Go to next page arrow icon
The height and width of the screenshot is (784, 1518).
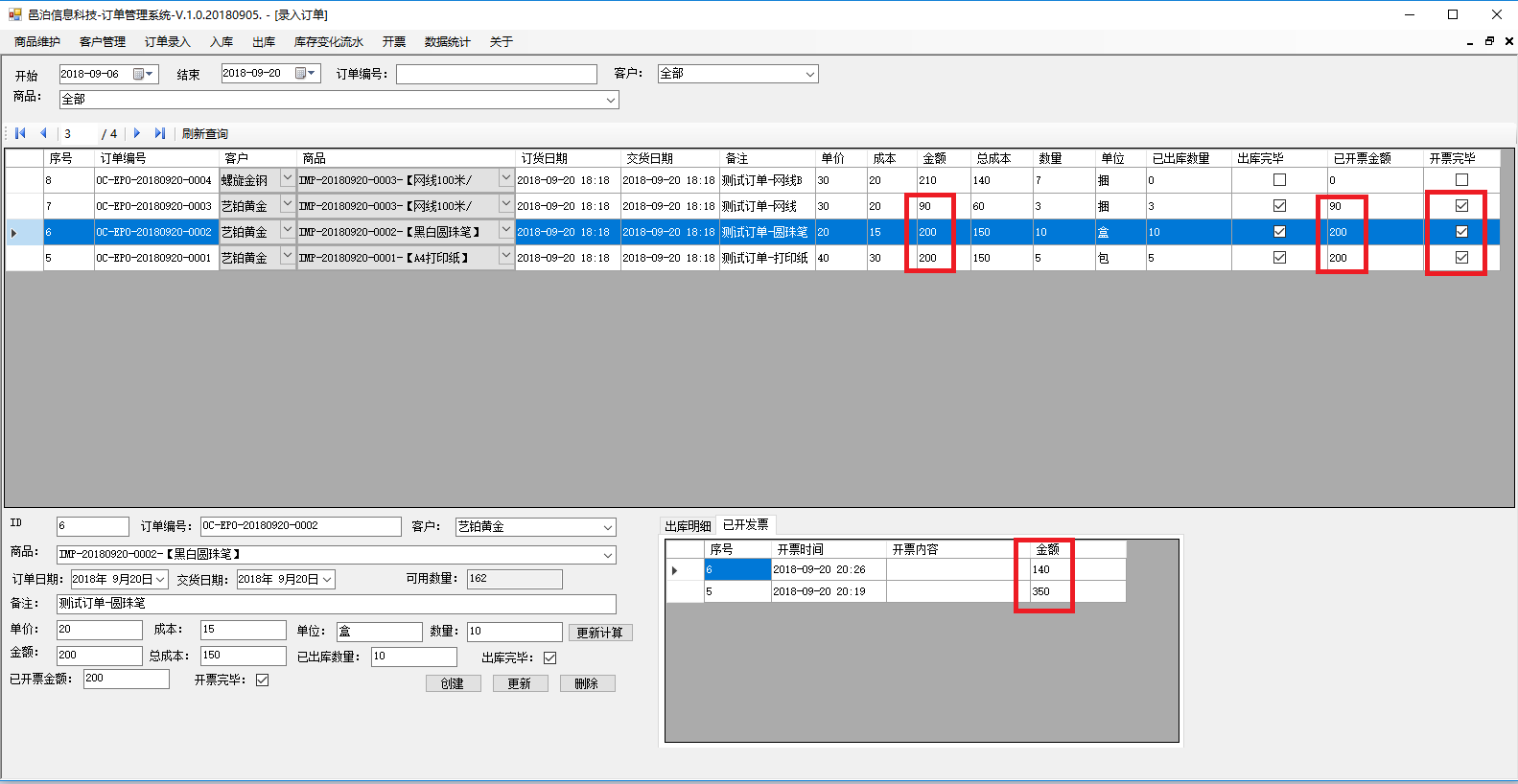click(x=136, y=133)
